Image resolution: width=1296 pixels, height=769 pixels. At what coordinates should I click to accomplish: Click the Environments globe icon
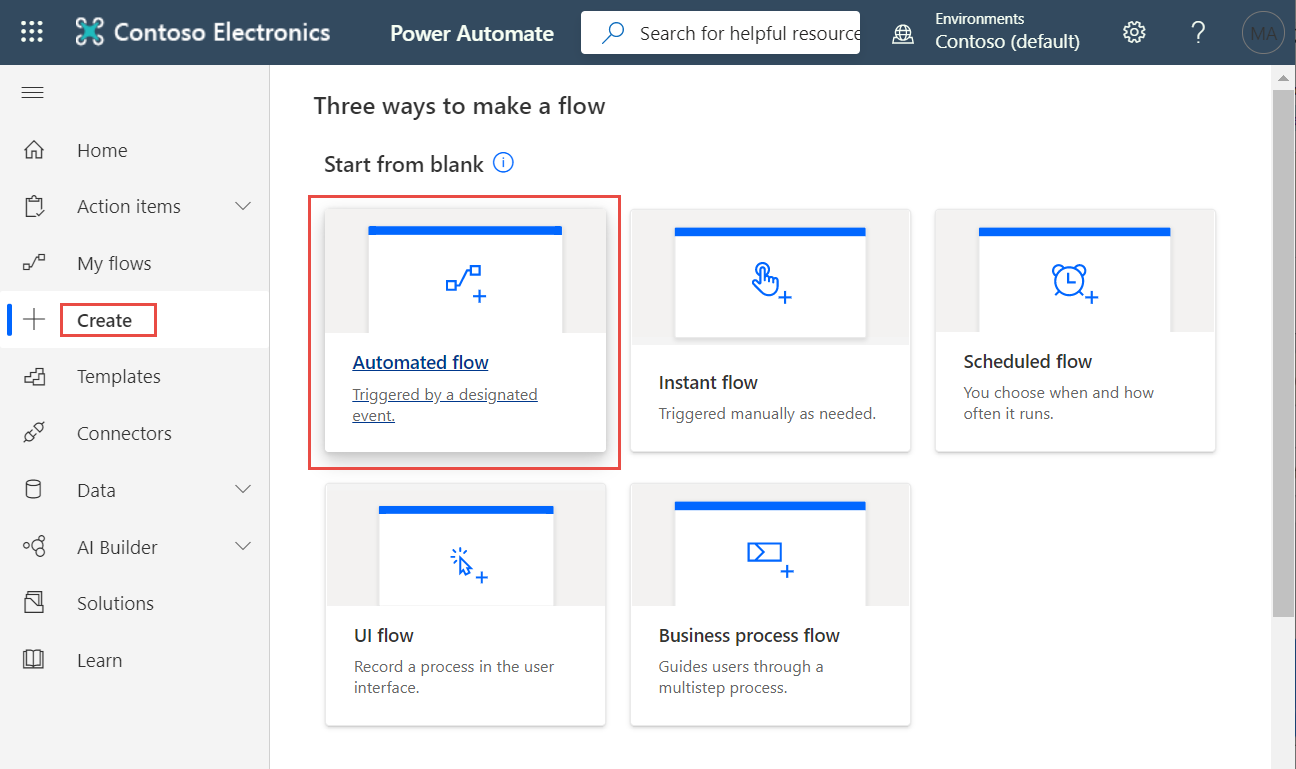tap(903, 33)
